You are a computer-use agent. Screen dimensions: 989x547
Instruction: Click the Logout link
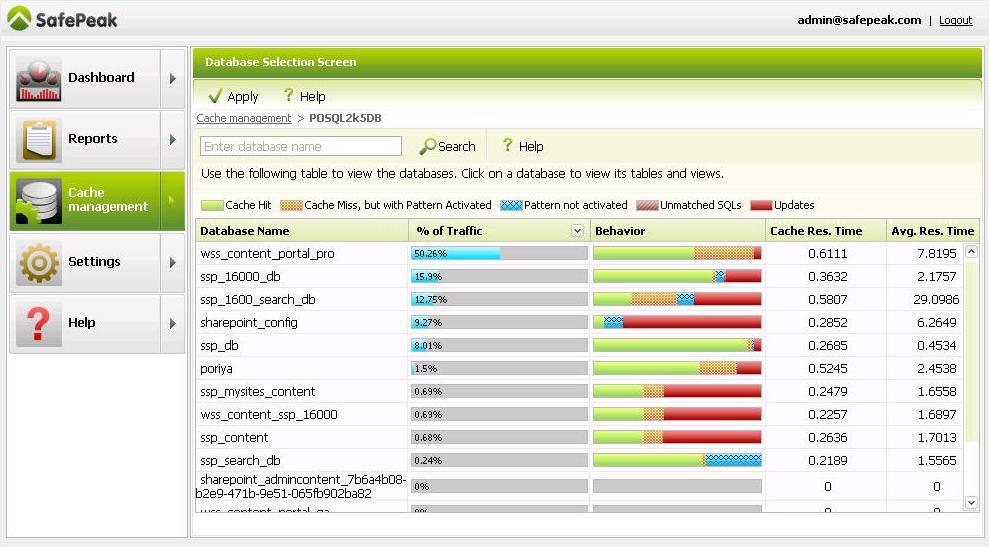pyautogui.click(x=956, y=20)
